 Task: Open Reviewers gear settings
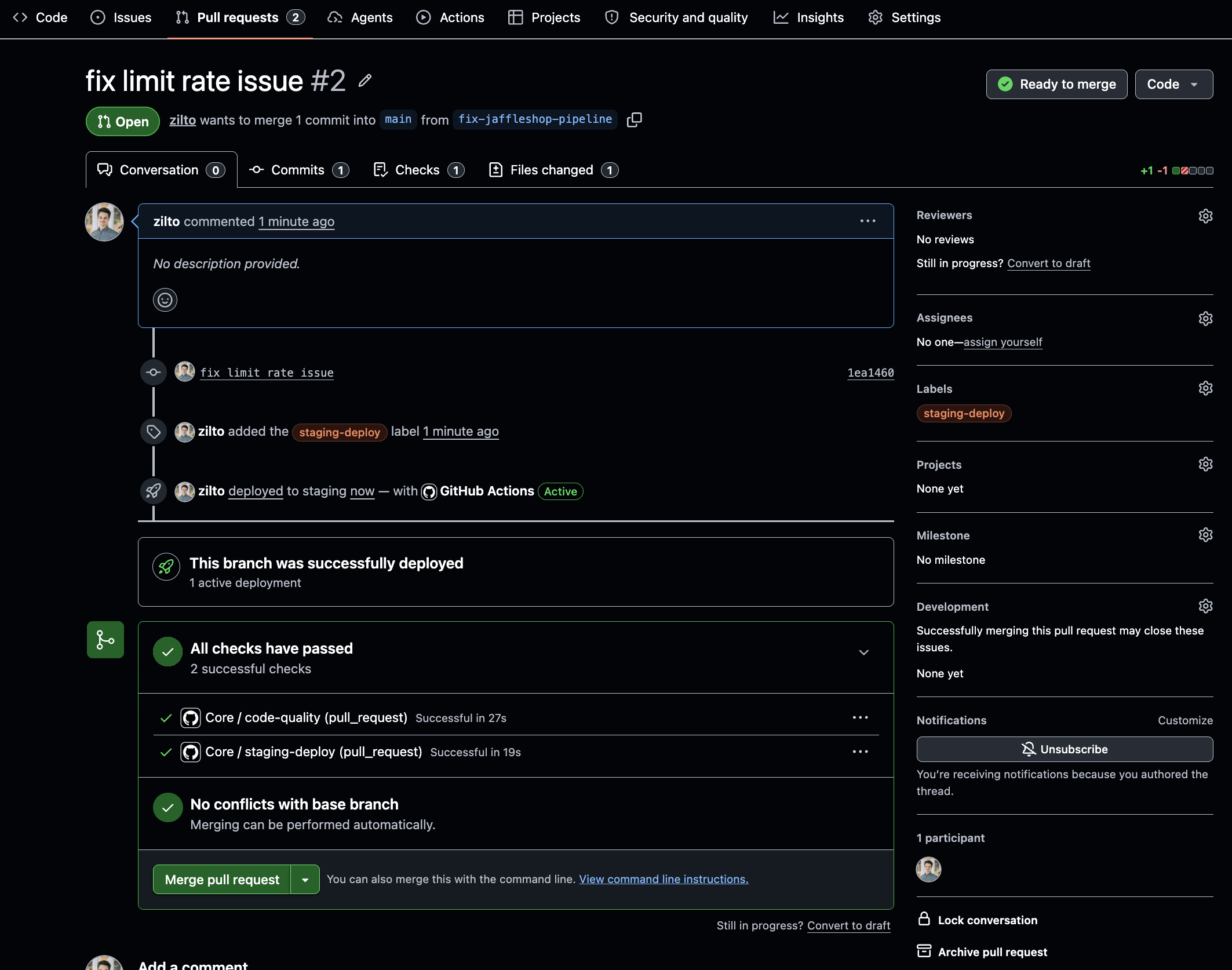point(1205,216)
